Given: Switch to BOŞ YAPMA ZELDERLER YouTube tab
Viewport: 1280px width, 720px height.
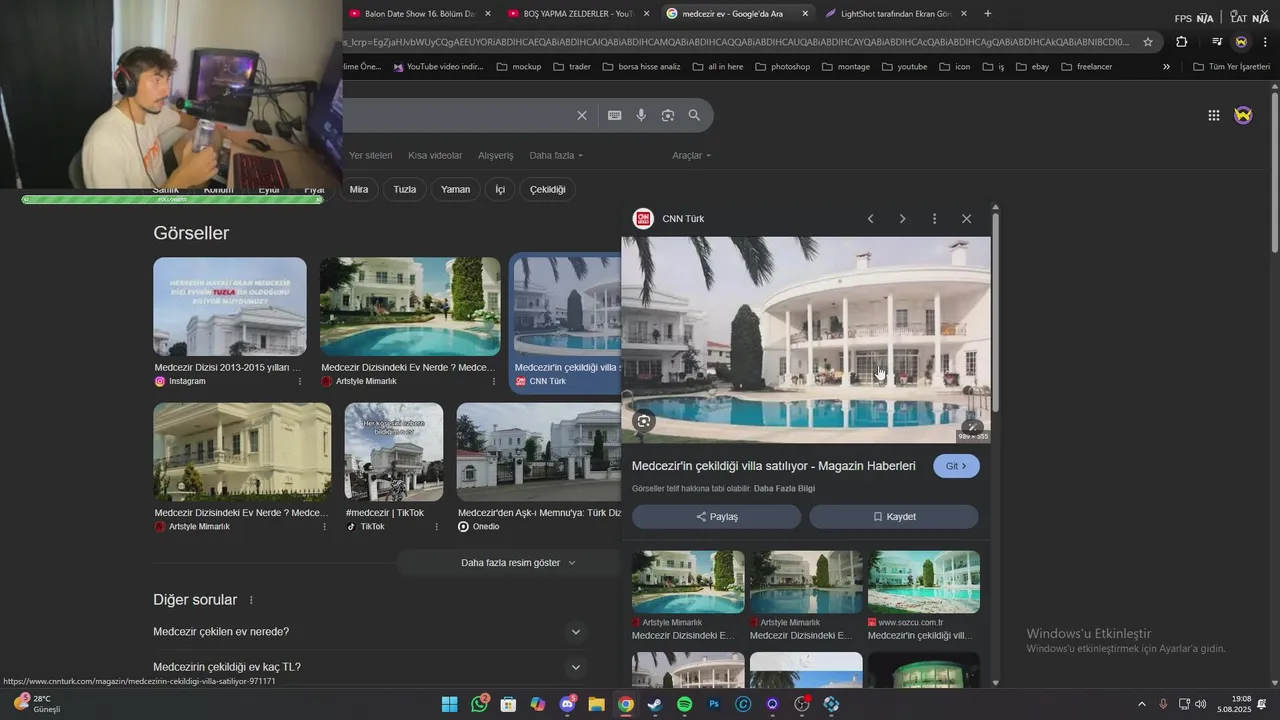Looking at the screenshot, I should tap(580, 14).
